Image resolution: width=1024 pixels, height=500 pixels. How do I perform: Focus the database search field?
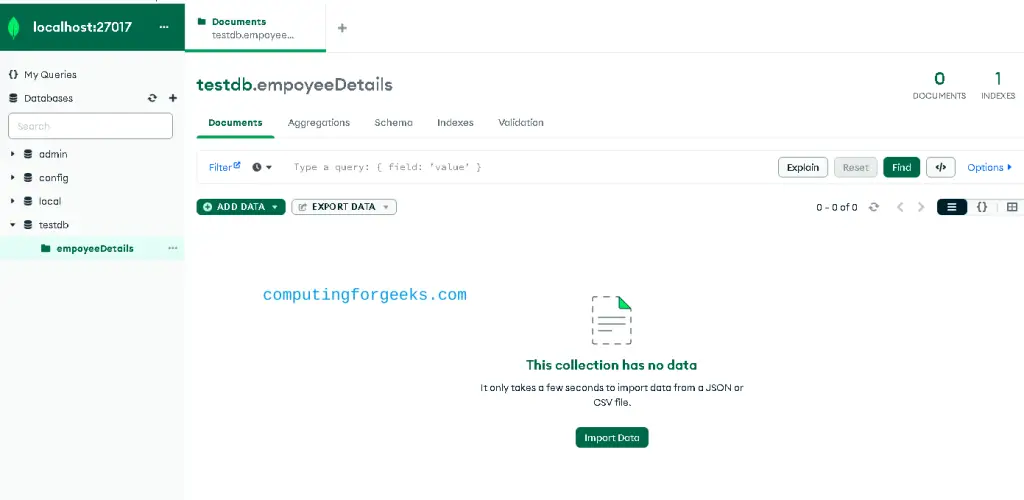coord(90,125)
